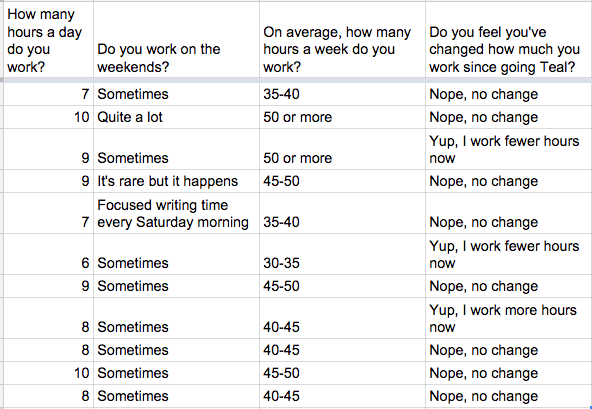Click the first 'Yup, I work fewer hours now' cell
592x409 pixels.
click(x=509, y=149)
